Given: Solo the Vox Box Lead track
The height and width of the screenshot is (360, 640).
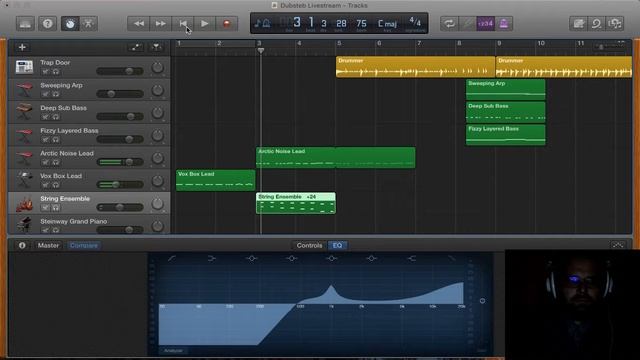Looking at the screenshot, I should pyautogui.click(x=56, y=185).
